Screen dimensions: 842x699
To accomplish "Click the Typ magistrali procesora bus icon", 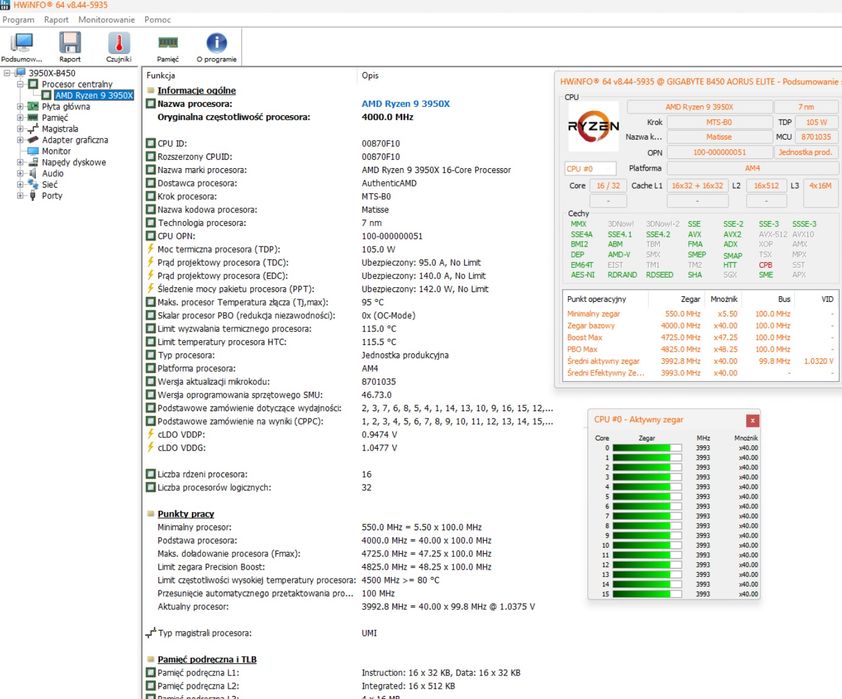I will (x=151, y=633).
